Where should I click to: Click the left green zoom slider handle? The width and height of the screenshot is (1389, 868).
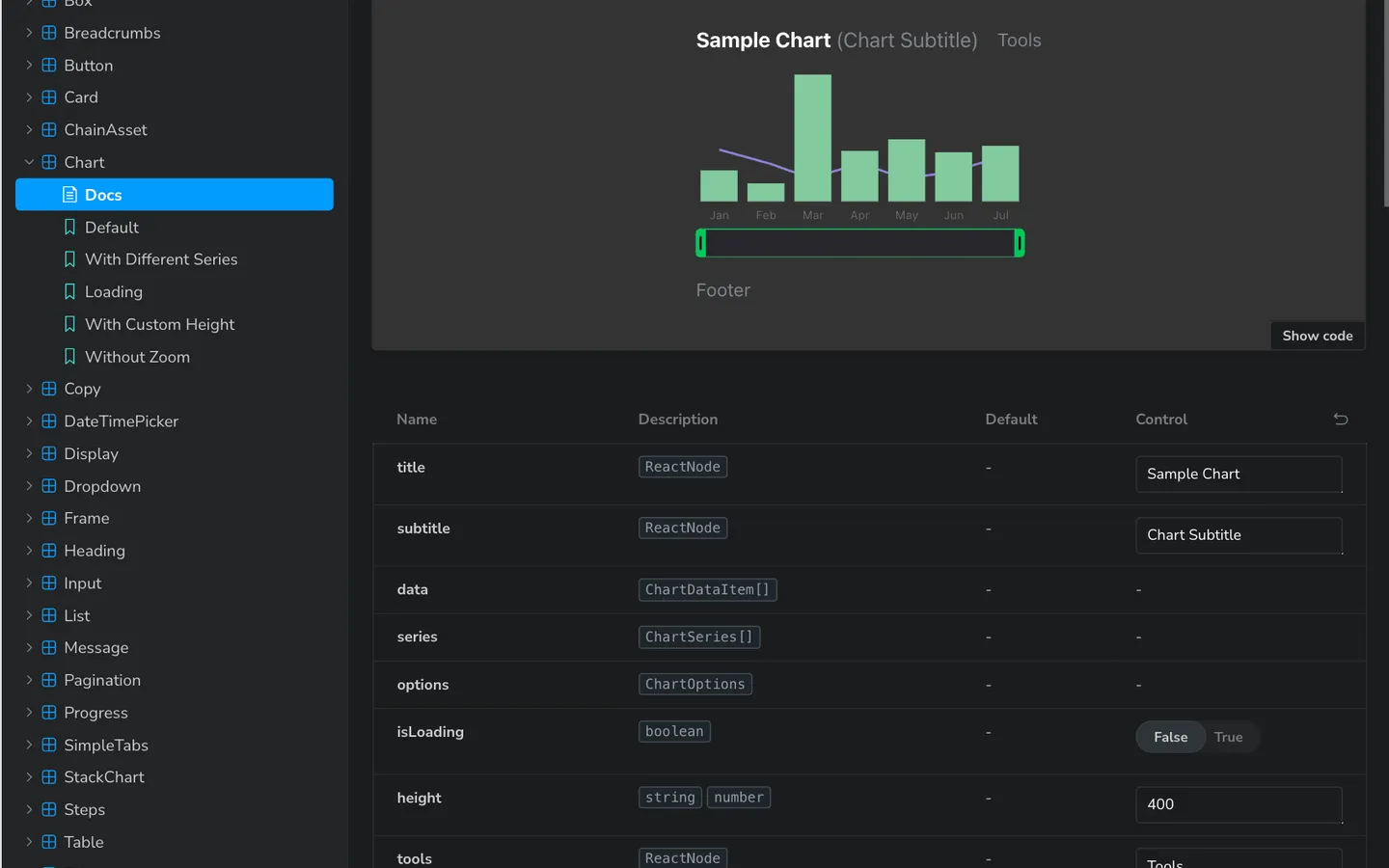pos(701,243)
